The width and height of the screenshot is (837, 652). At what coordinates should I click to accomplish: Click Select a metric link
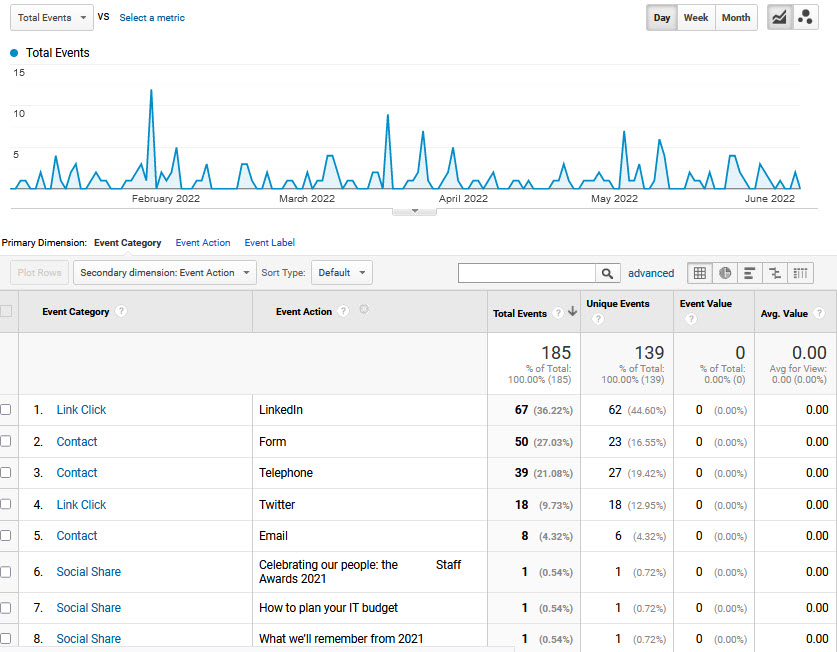coord(152,18)
